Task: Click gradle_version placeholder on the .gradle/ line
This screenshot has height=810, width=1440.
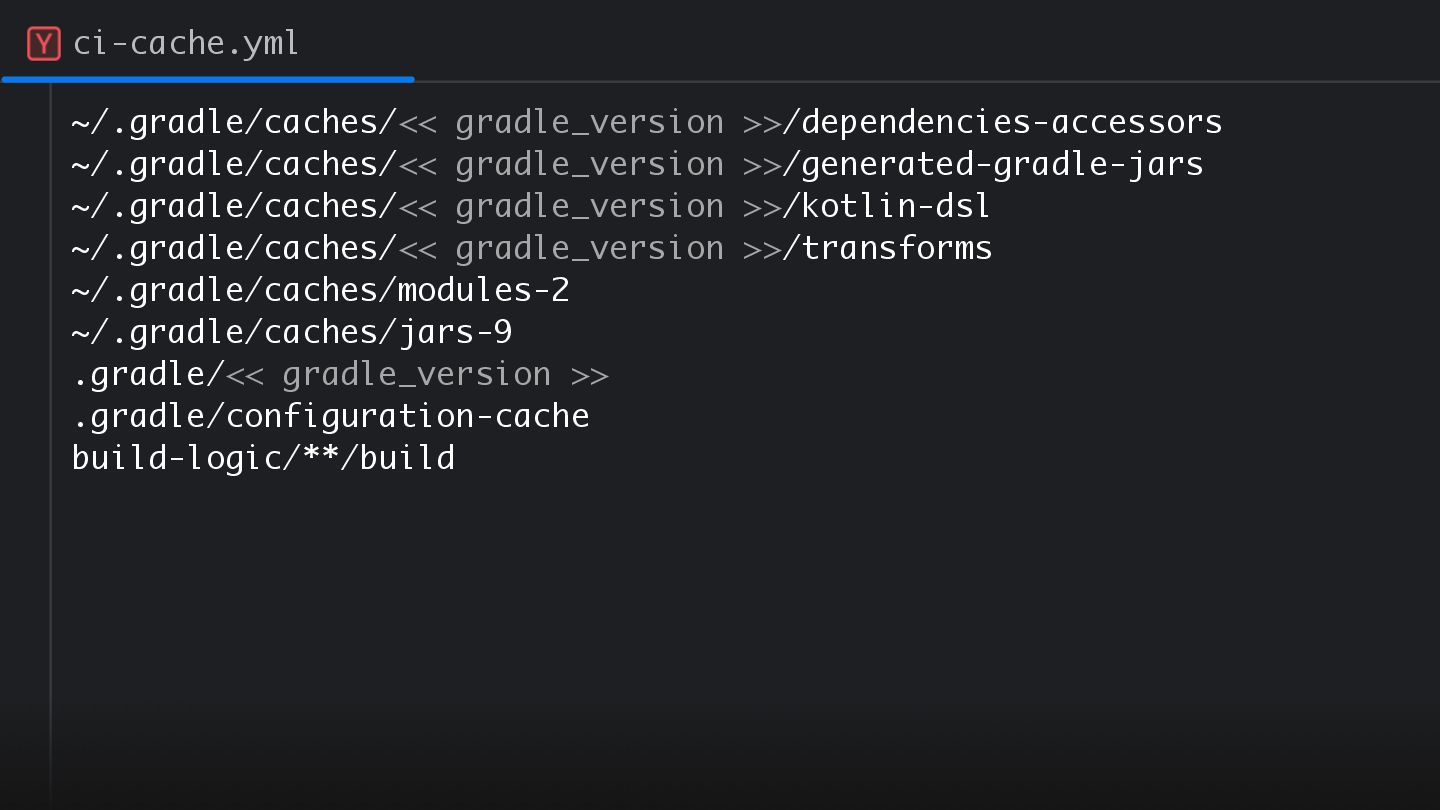Action: [416, 374]
